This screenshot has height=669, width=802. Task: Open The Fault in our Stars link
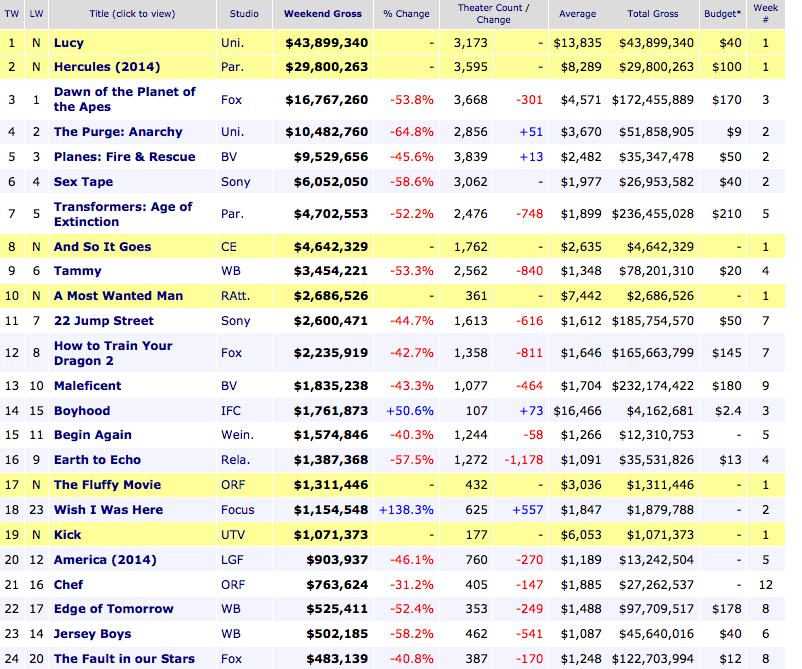[124, 659]
